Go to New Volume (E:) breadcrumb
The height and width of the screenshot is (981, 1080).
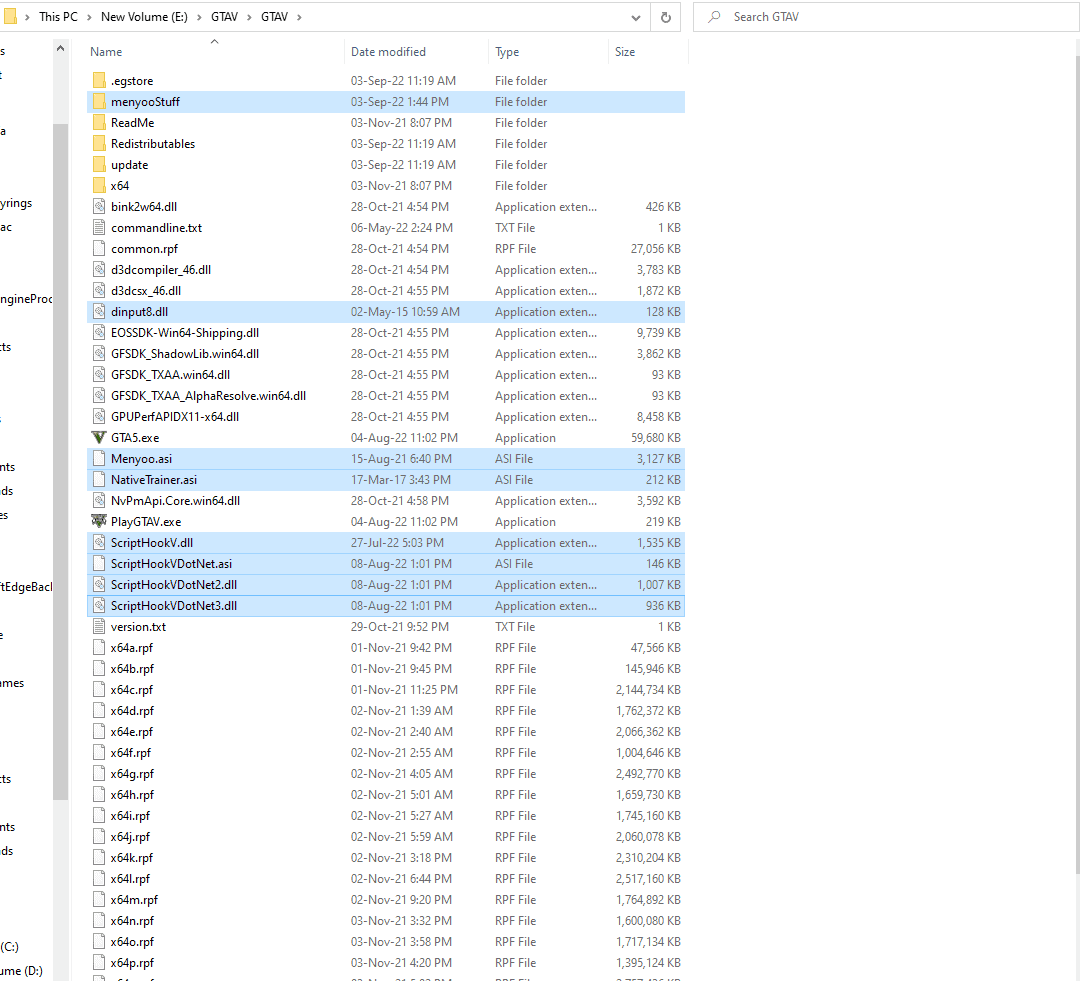pyautogui.click(x=144, y=17)
